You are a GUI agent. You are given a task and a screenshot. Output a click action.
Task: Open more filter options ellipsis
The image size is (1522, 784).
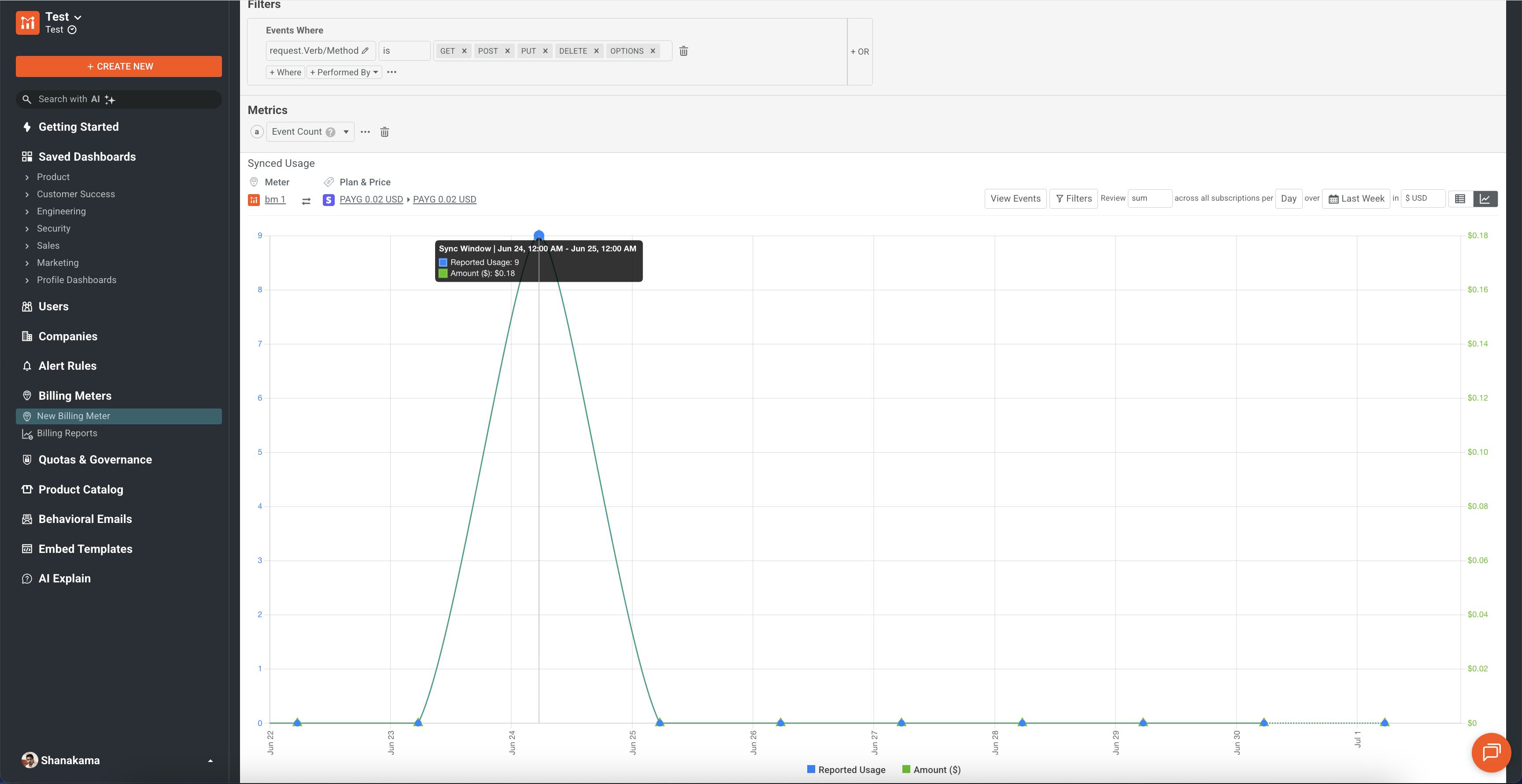click(392, 72)
